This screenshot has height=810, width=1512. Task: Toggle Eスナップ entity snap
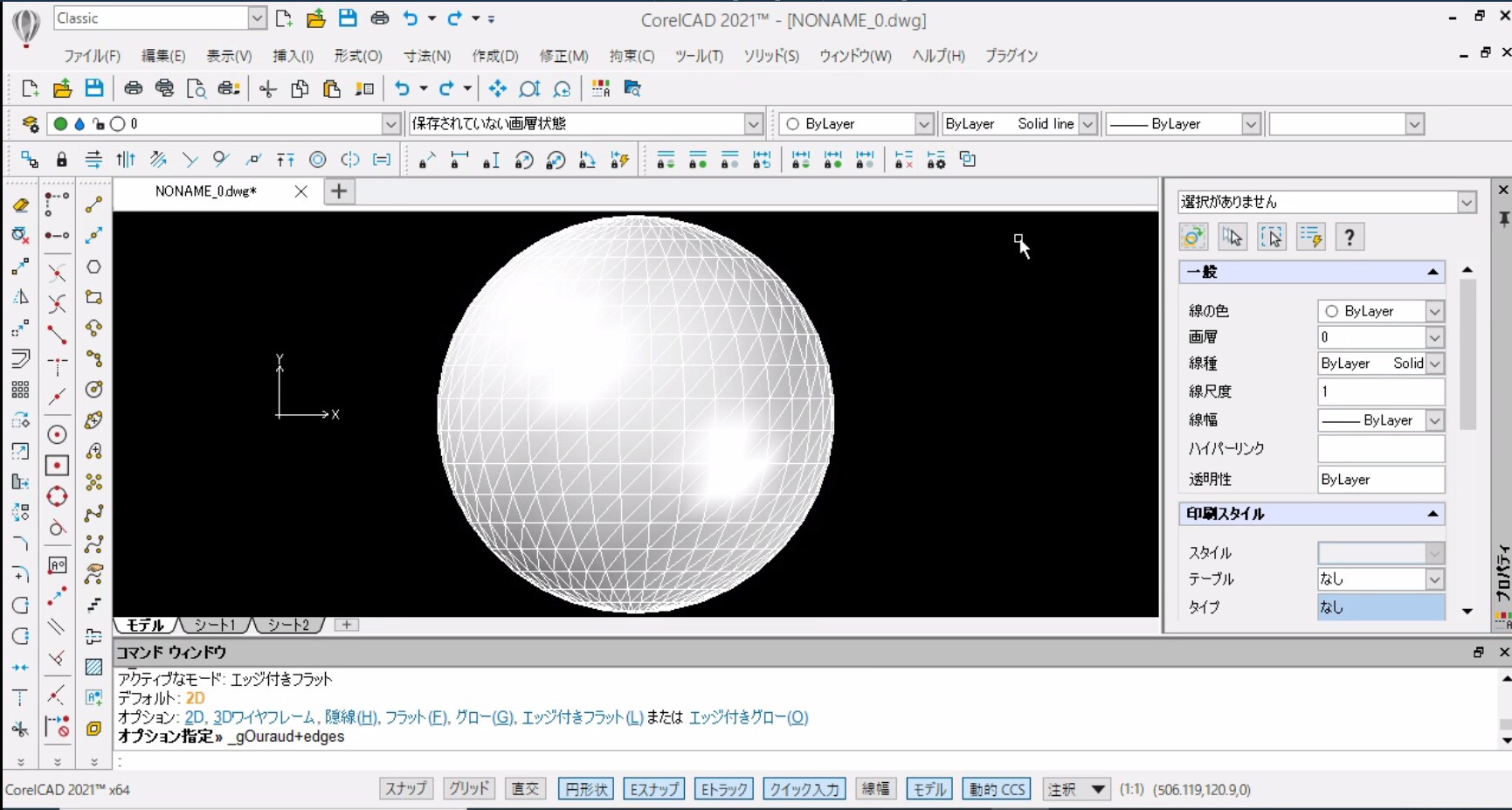coord(654,789)
